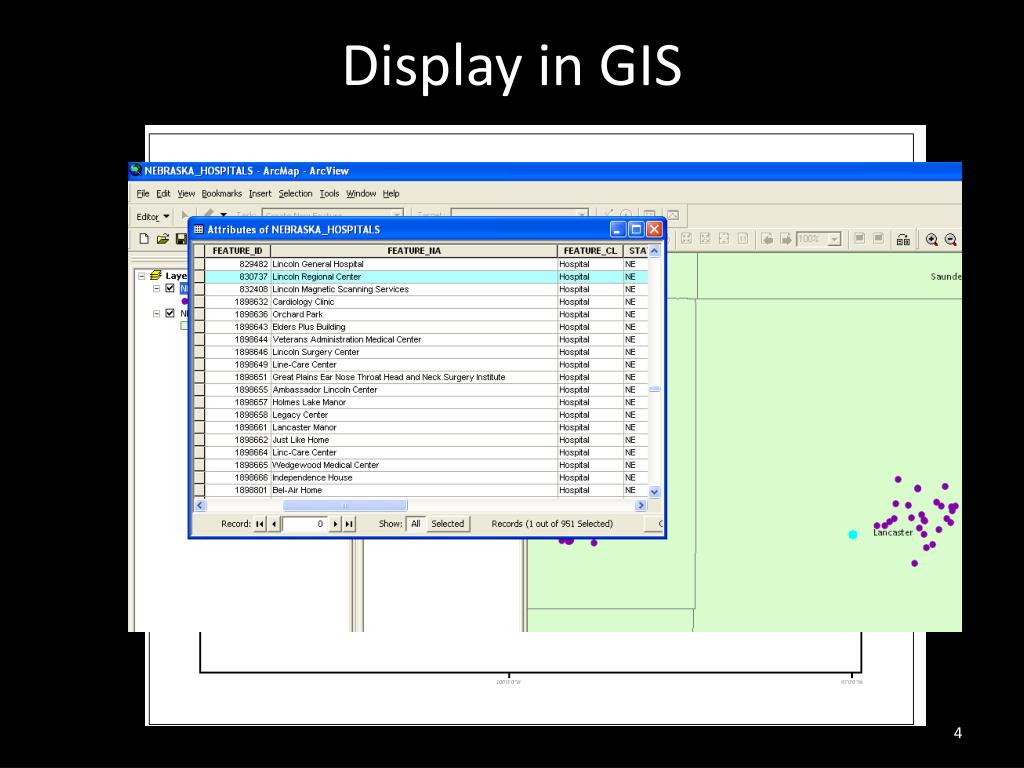The image size is (1024, 768).
Task: Show All records button
Action: tap(415, 524)
